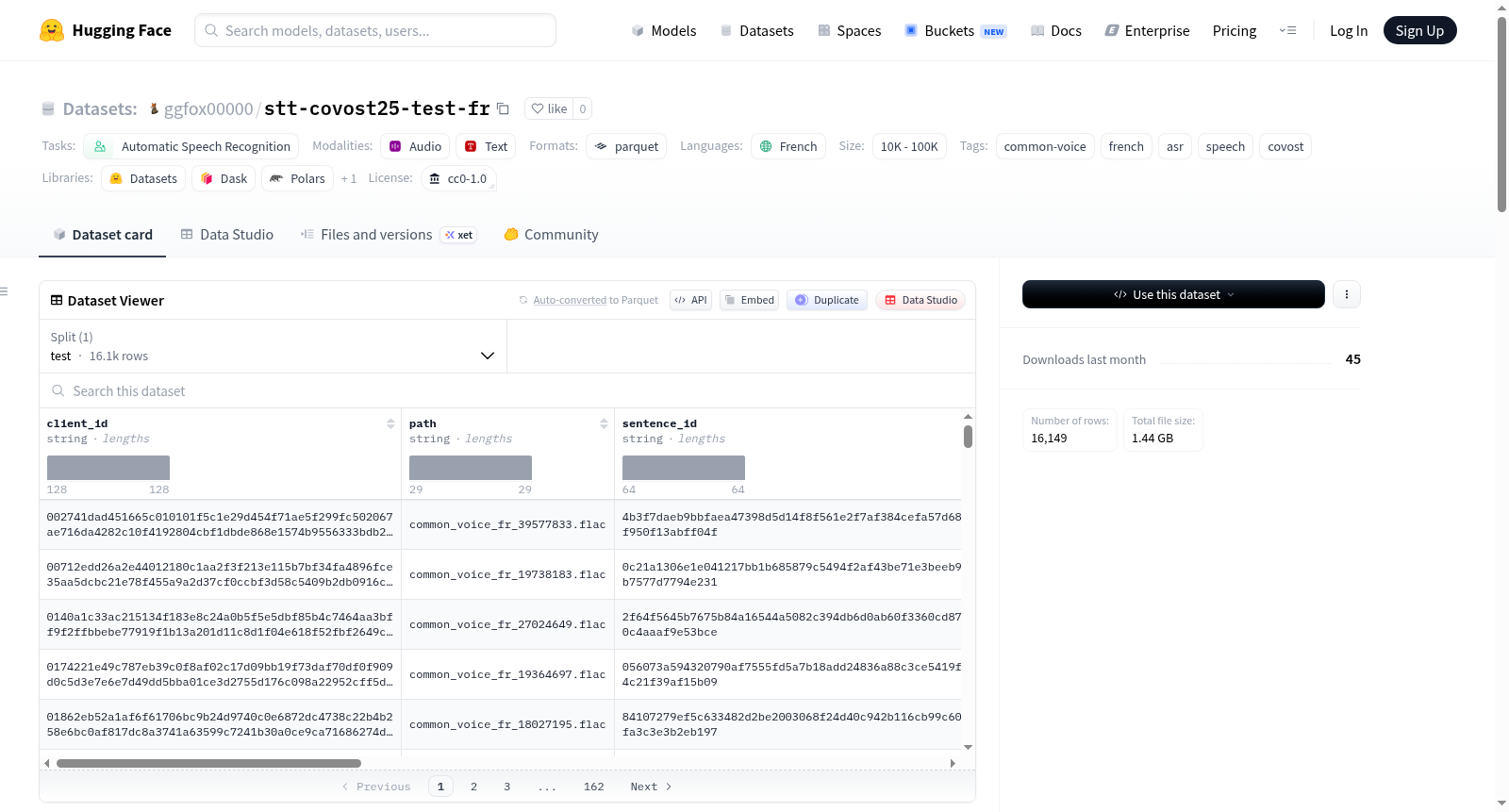Select the asr tag
The height and width of the screenshot is (812, 1509).
[1175, 146]
